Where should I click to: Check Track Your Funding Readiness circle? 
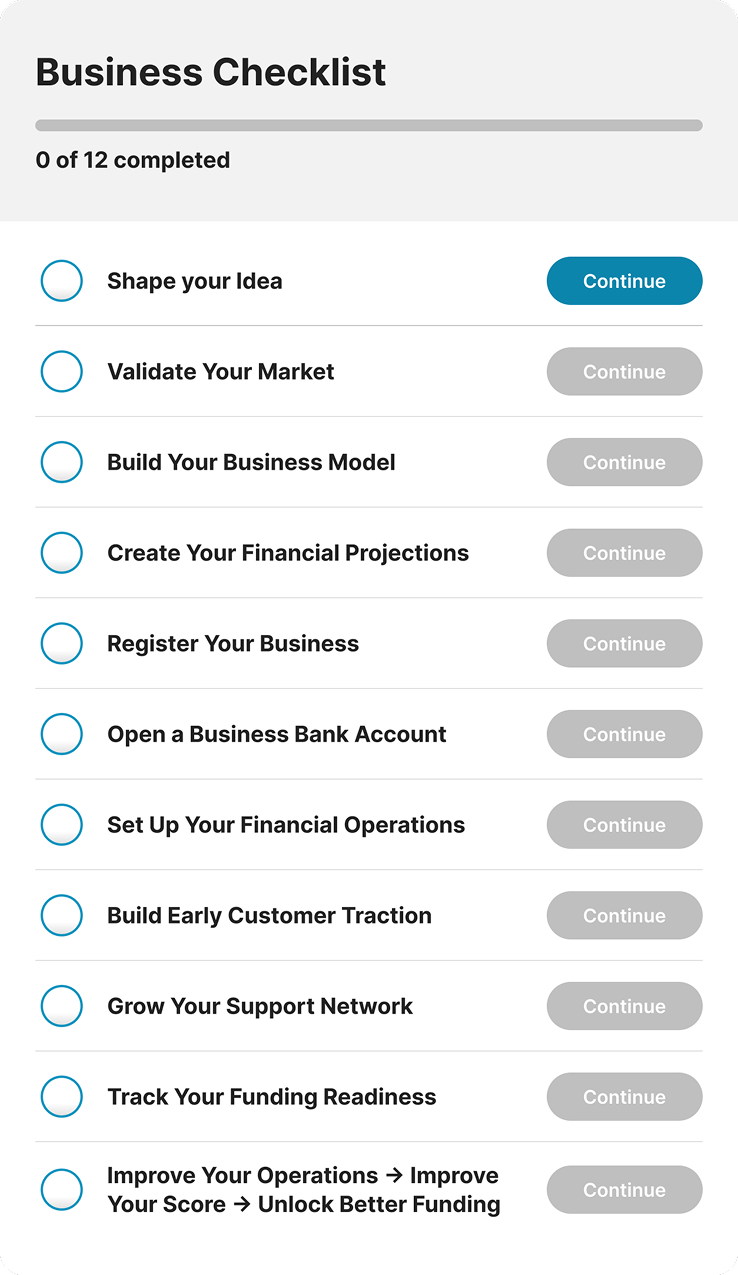coord(62,1097)
